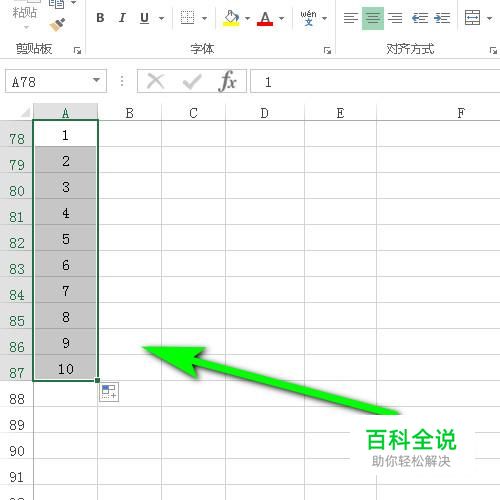Viewport: 500px width, 500px height.
Task: Cancel formula entry X button
Action: point(156,81)
